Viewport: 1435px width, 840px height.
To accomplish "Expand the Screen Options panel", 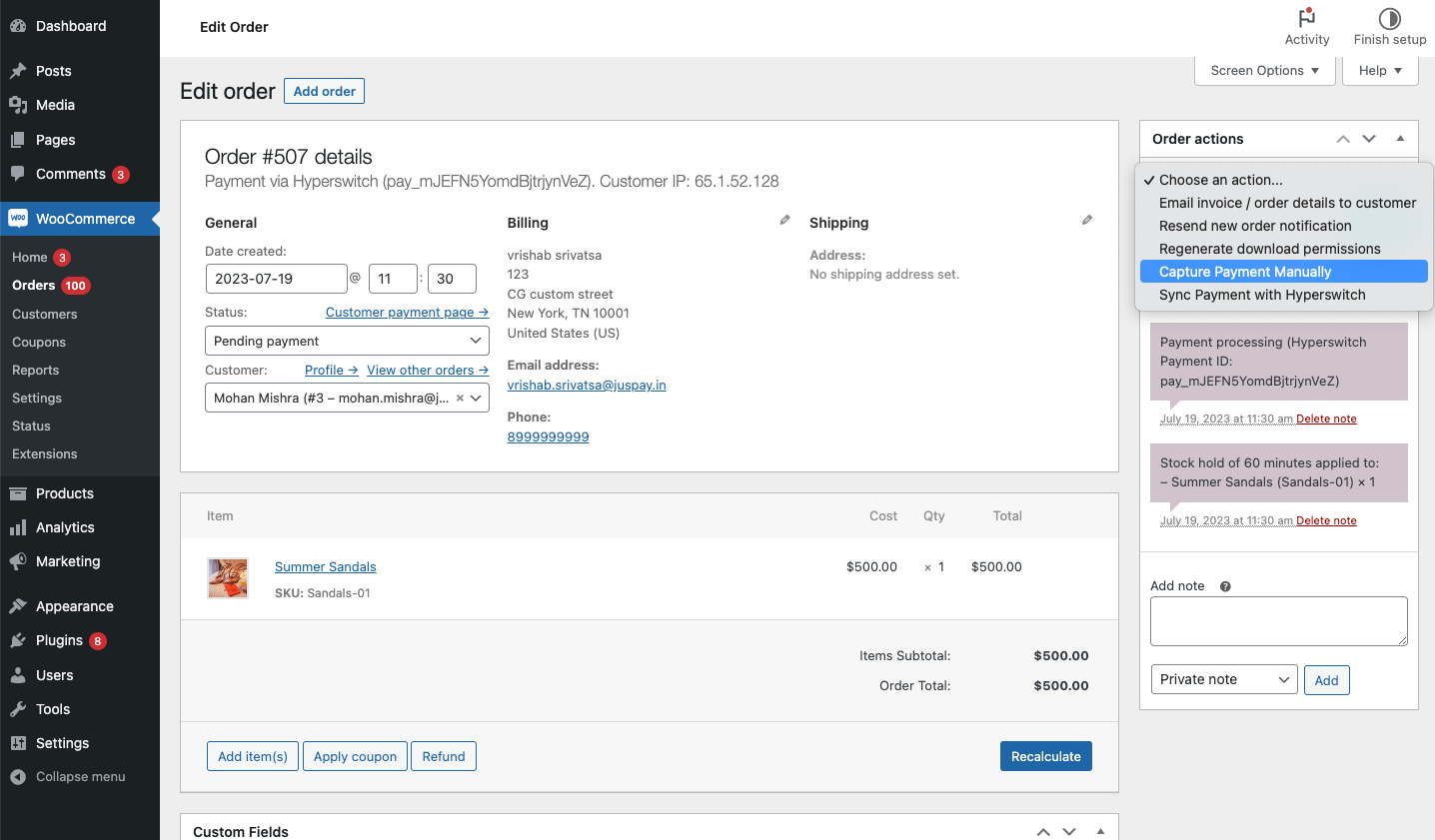I will pyautogui.click(x=1264, y=71).
